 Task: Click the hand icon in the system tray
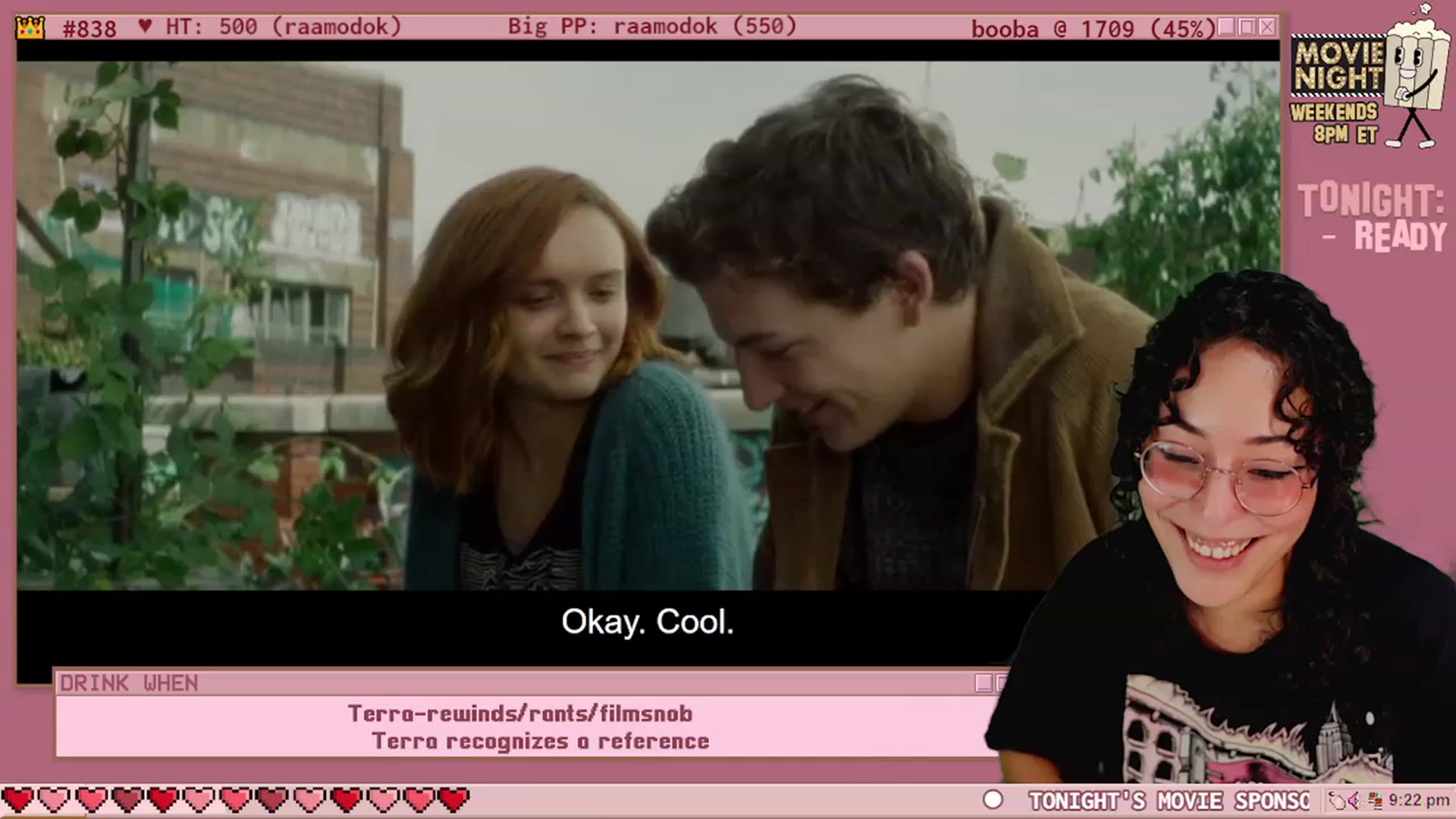tap(1337, 800)
